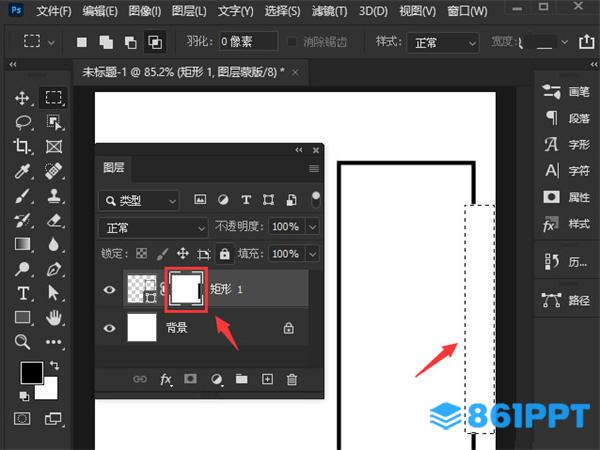Screen dimensions: 600x450
Task: Toggle the layer filter on/off switch
Action: pyautogui.click(x=316, y=199)
